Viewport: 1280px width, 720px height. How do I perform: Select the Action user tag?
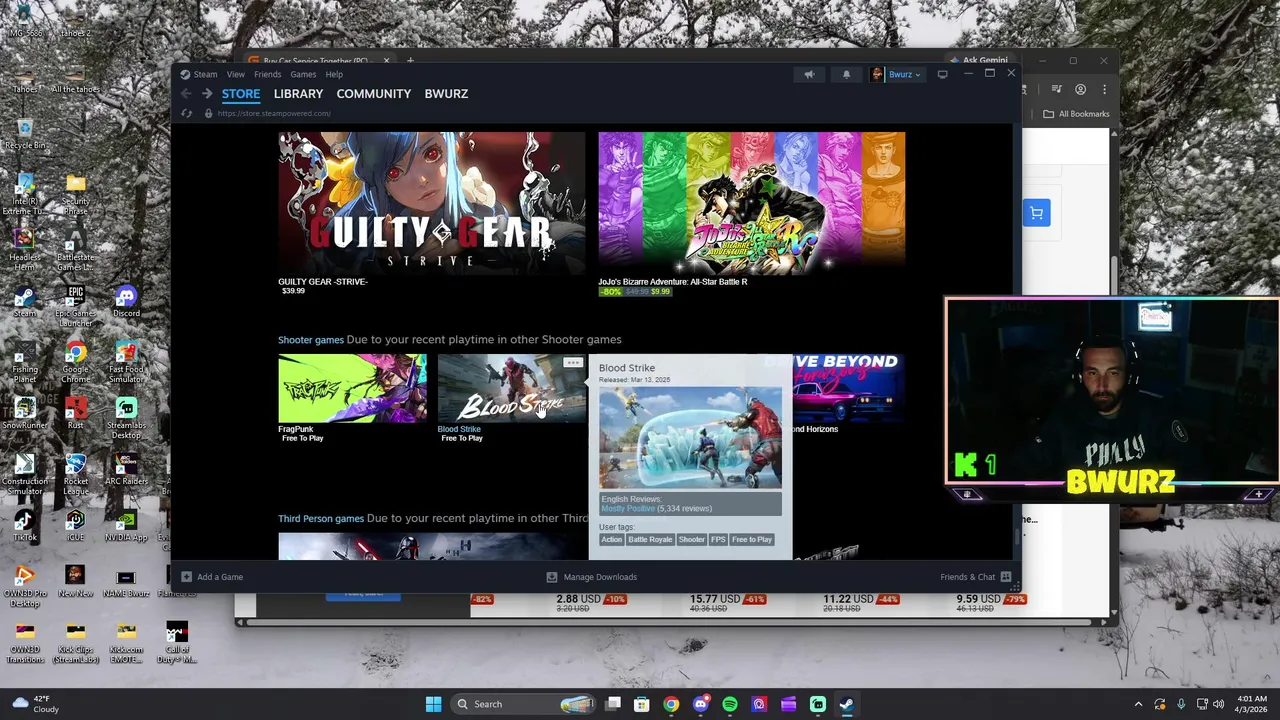(x=612, y=540)
